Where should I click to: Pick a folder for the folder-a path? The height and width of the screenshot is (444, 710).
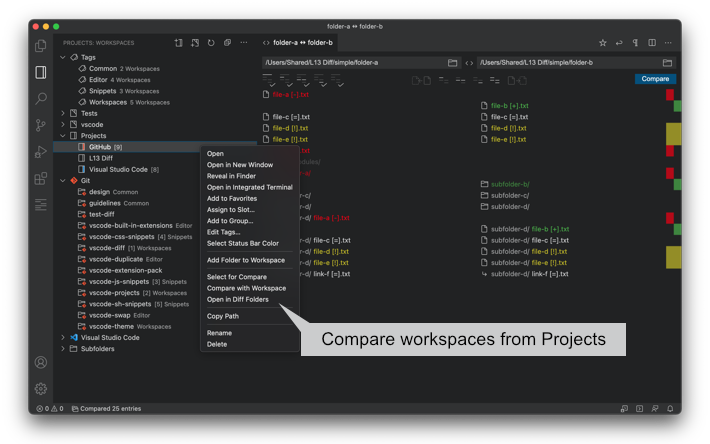pos(452,63)
